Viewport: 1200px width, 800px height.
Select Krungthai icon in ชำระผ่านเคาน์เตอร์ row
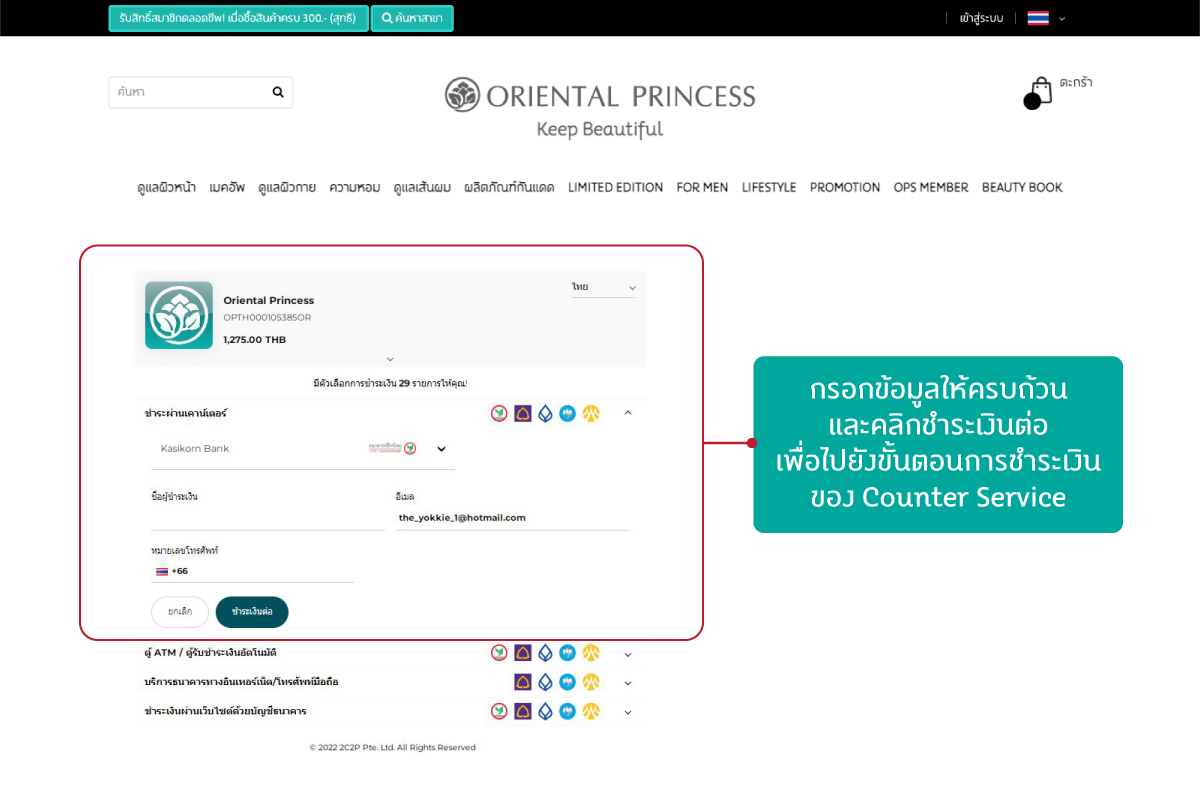(568, 413)
